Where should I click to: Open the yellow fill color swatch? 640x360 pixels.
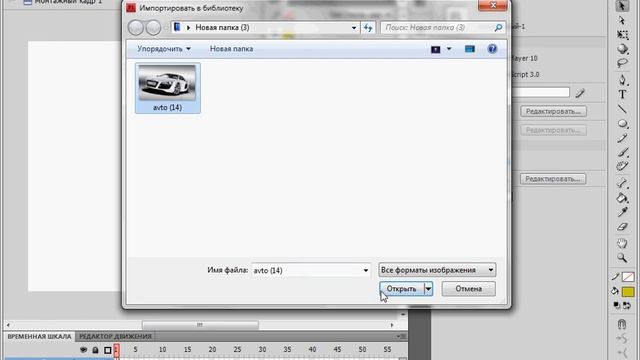[x=628, y=292]
